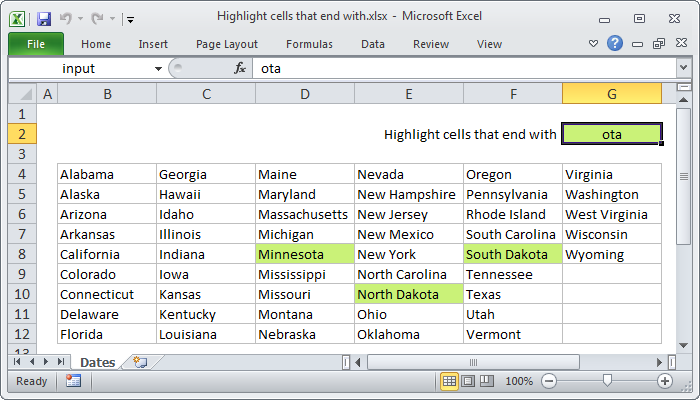Screen dimensions: 700x400
Task: Restore the workbook window inside the ribbon
Action: click(x=659, y=43)
